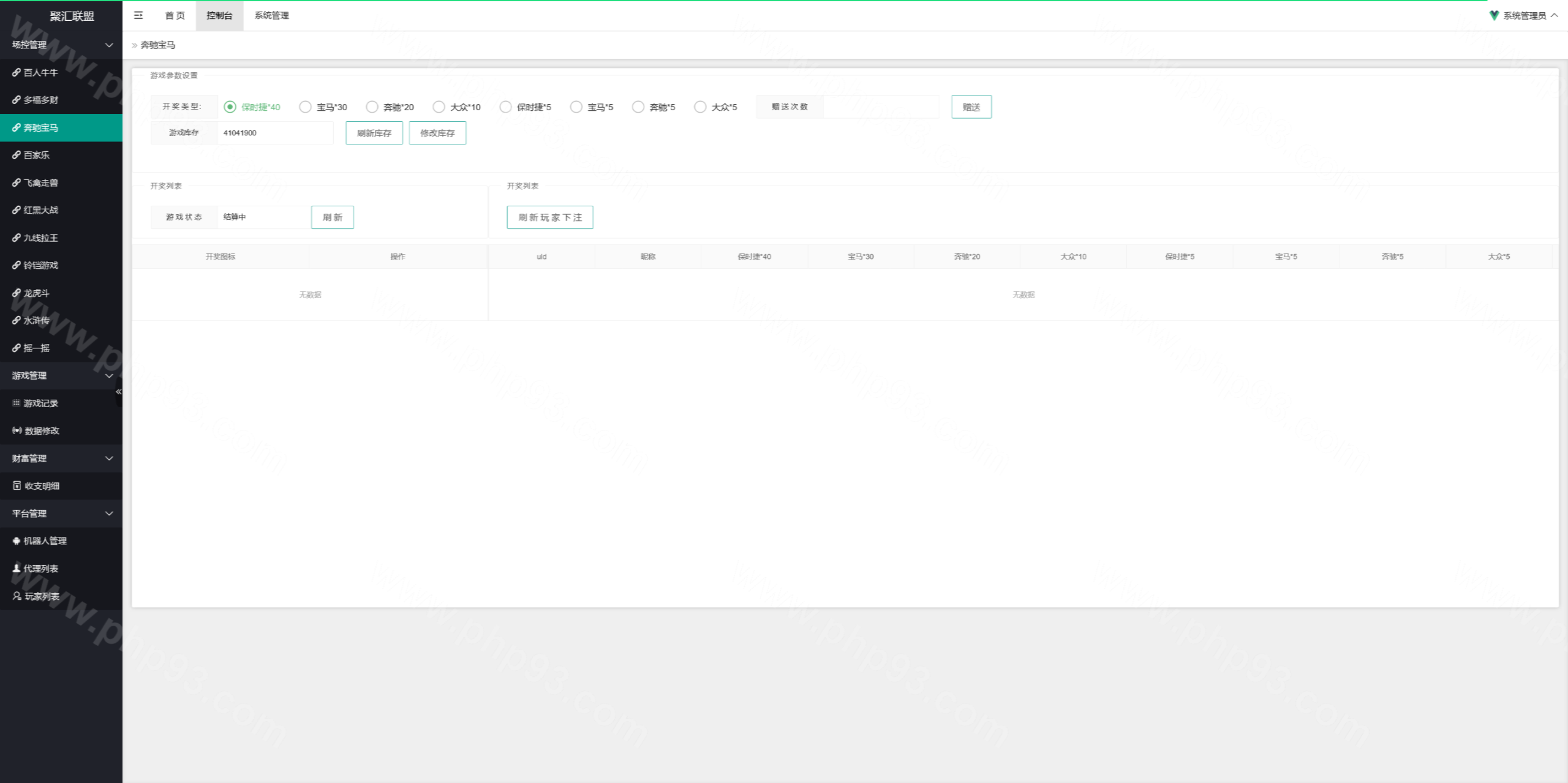Open 百家乐 in the sidebar

coord(37,155)
